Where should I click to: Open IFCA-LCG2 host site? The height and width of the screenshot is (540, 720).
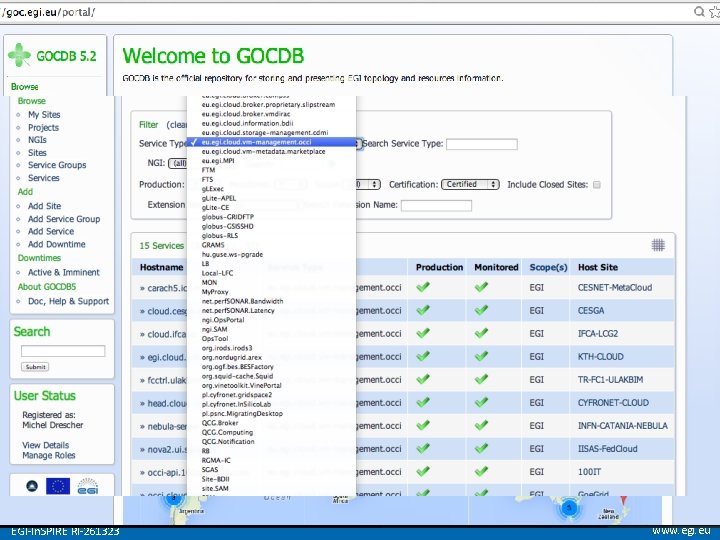598,333
